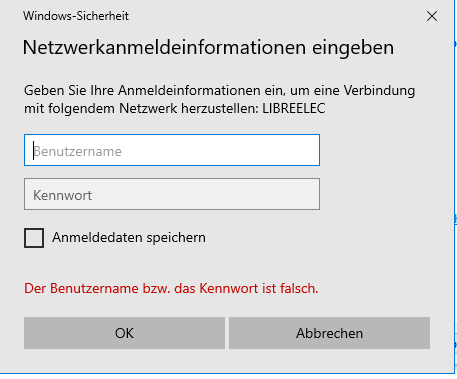Viewport: 457px width, 379px height.
Task: Click the LIBREELEC network name text
Action: click(x=294, y=109)
